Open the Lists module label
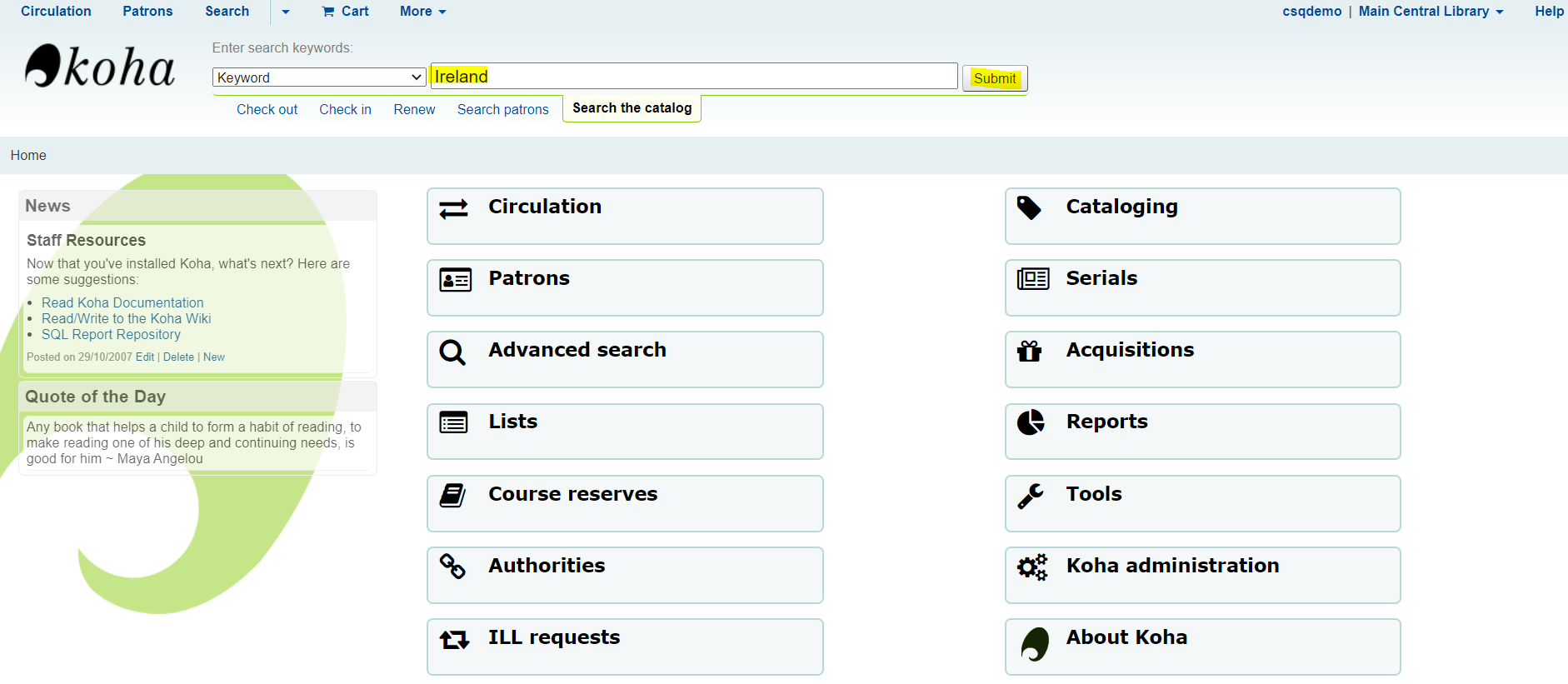The height and width of the screenshot is (684, 1568). [513, 422]
